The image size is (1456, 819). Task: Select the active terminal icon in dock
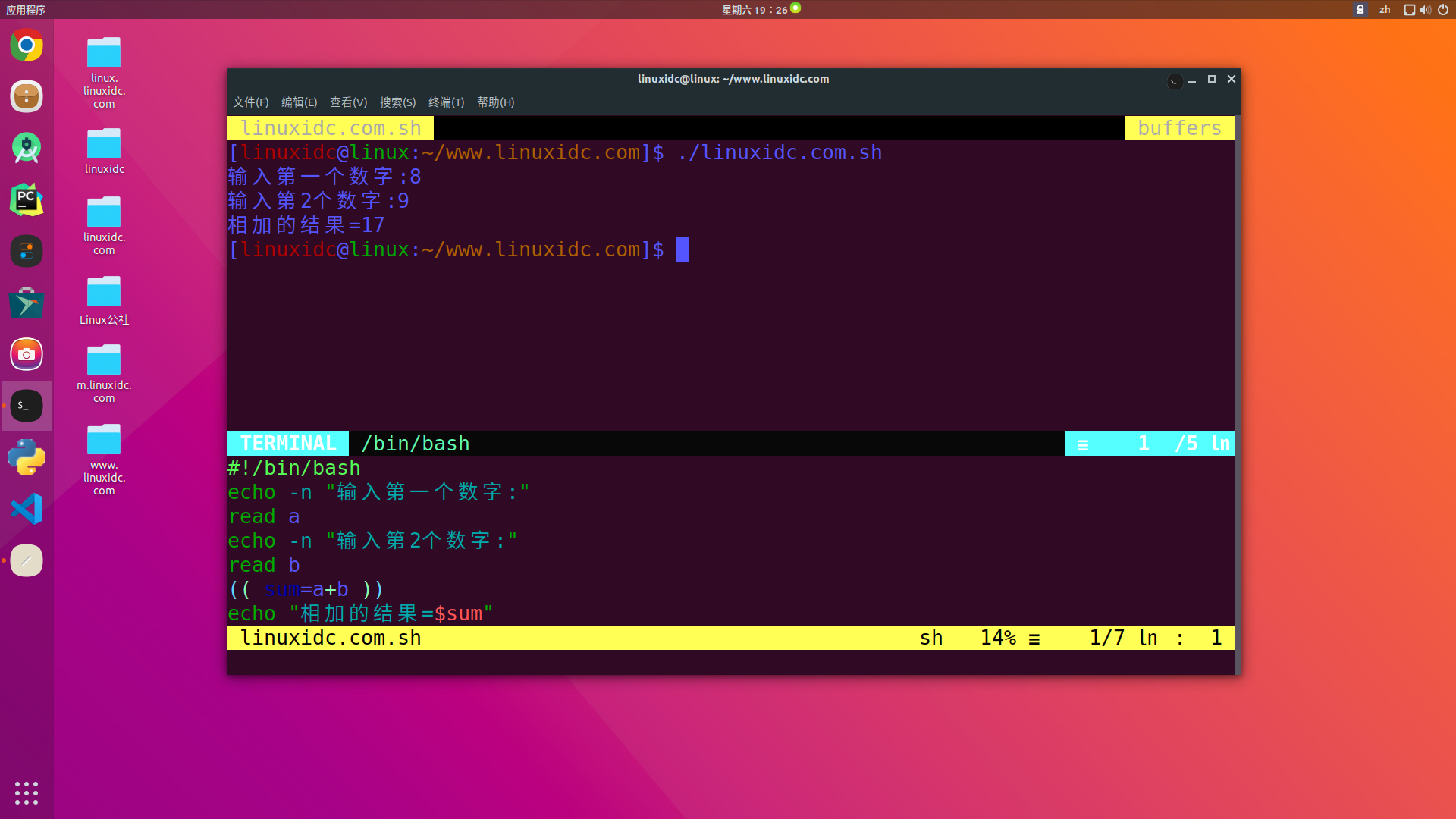(27, 406)
